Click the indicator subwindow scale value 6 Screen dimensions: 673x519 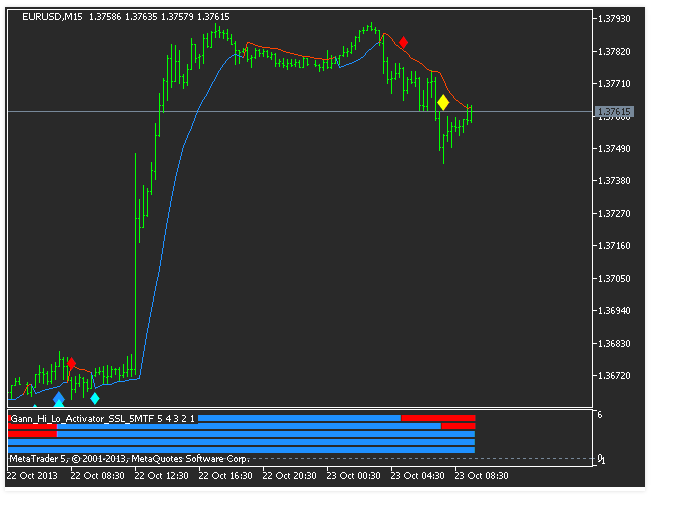pyautogui.click(x=600, y=415)
